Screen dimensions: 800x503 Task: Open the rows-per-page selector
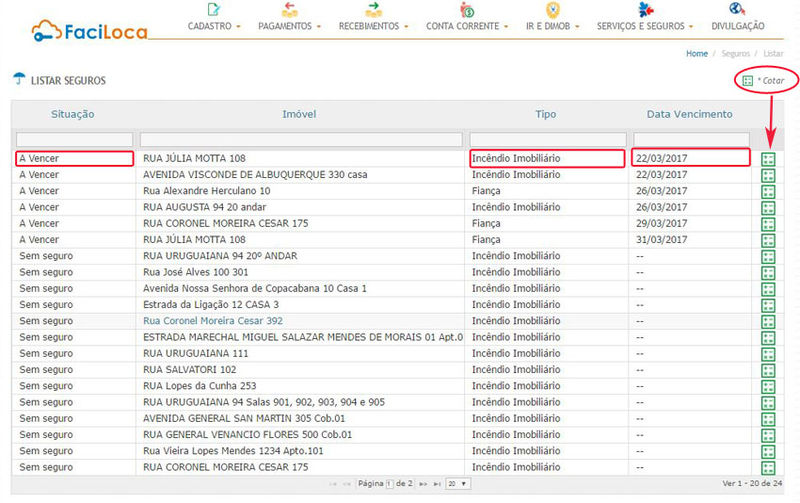458,483
